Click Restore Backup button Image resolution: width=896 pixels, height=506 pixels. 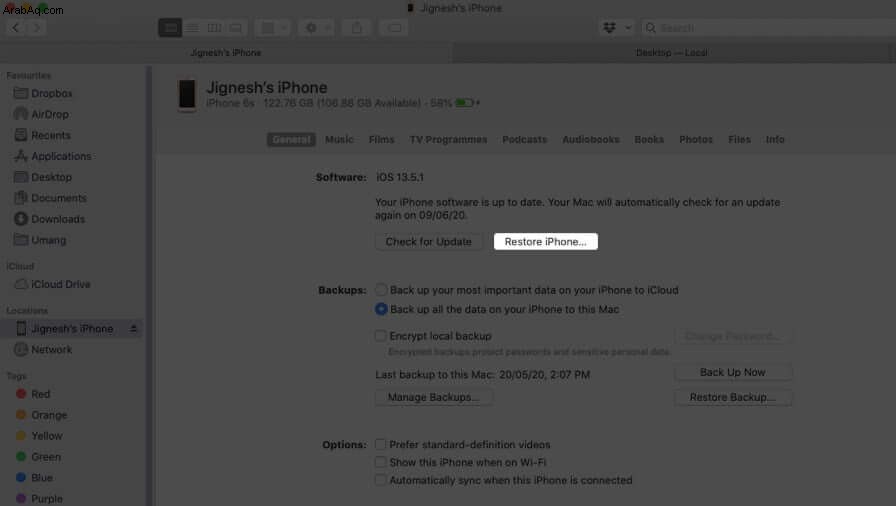(x=733, y=397)
